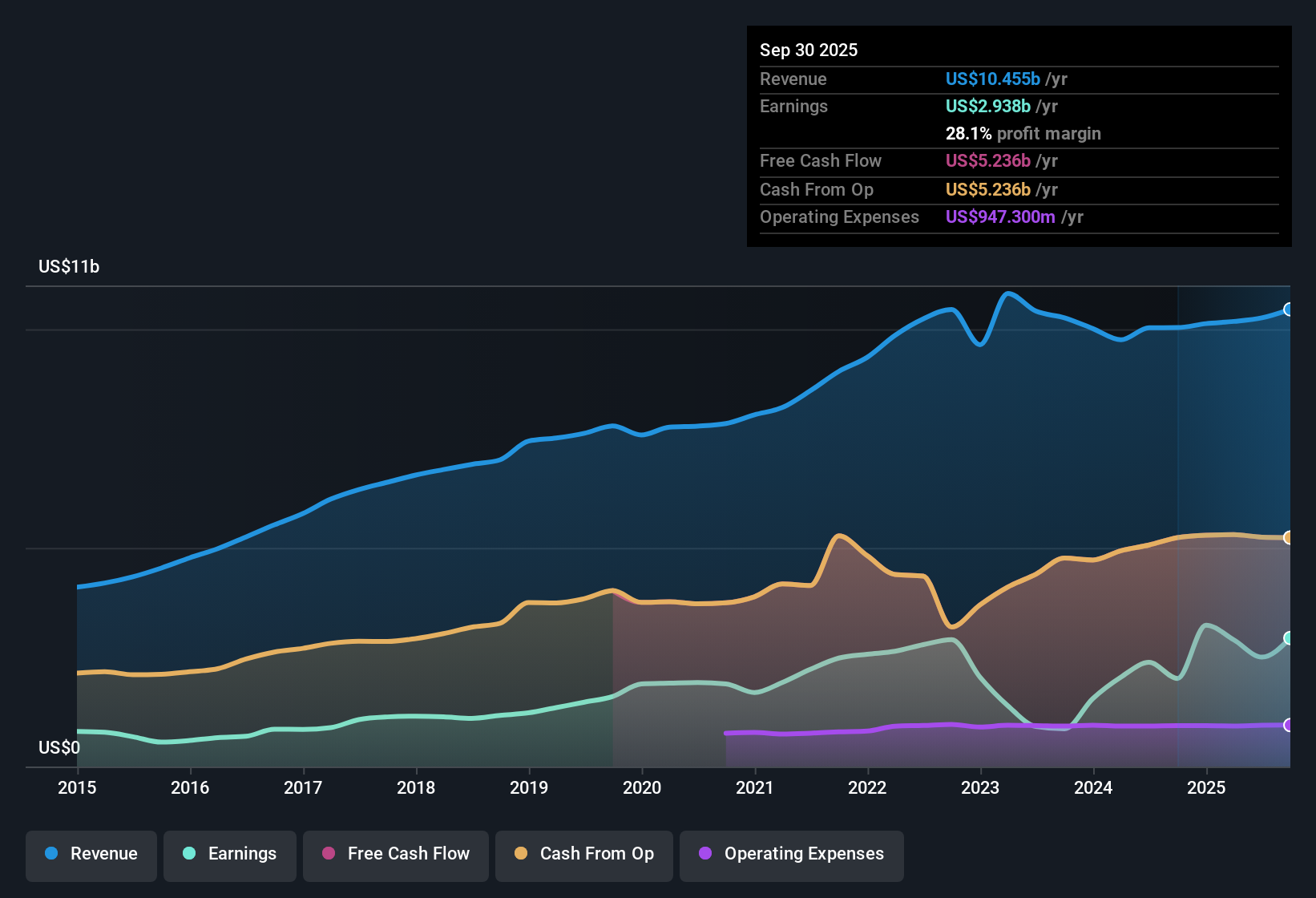Click the US$11b y-axis label

point(69,267)
